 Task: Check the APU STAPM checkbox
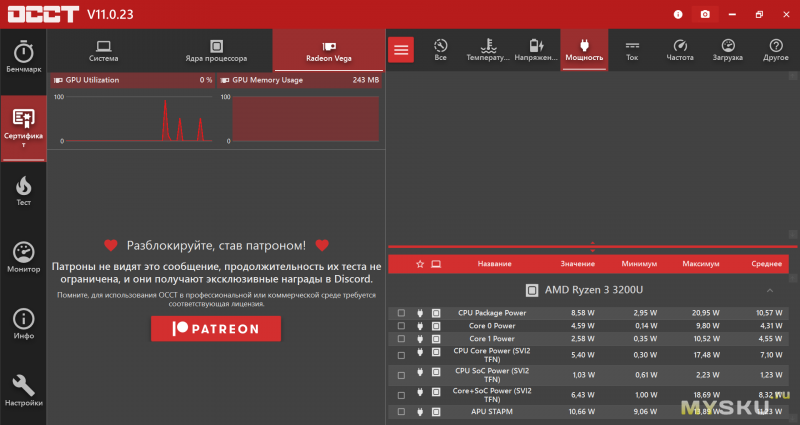click(x=402, y=411)
